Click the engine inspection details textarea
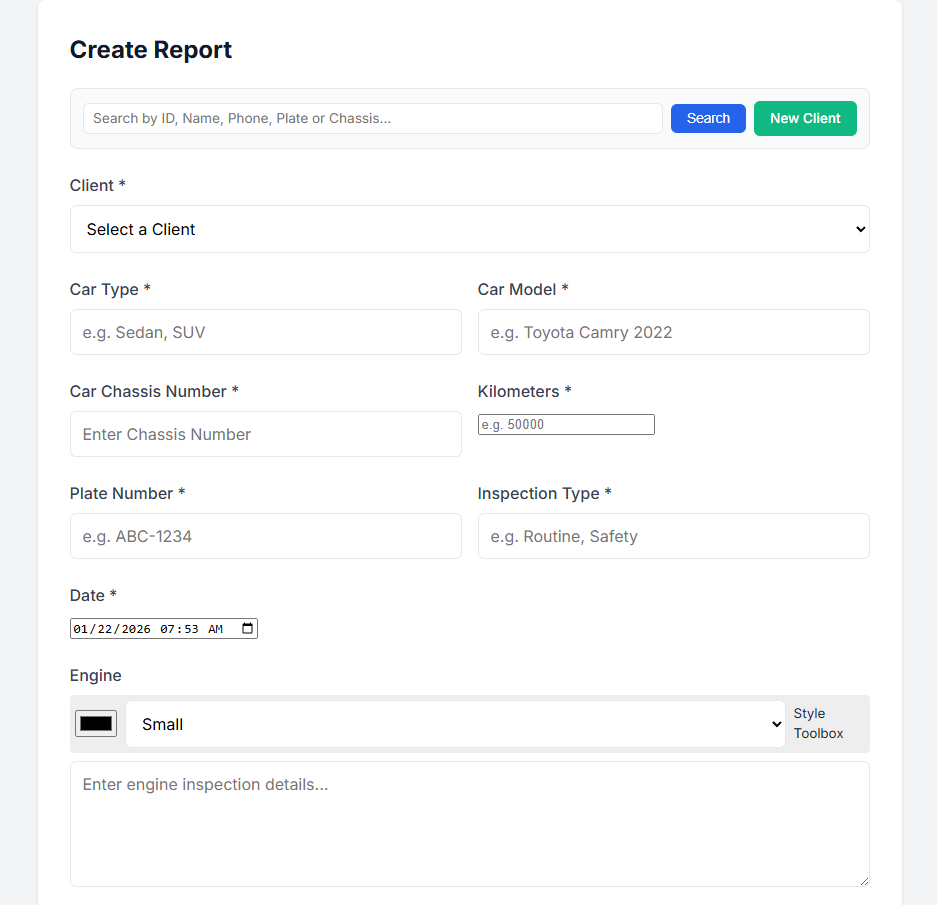Viewport: 937px width, 905px height. (x=470, y=822)
